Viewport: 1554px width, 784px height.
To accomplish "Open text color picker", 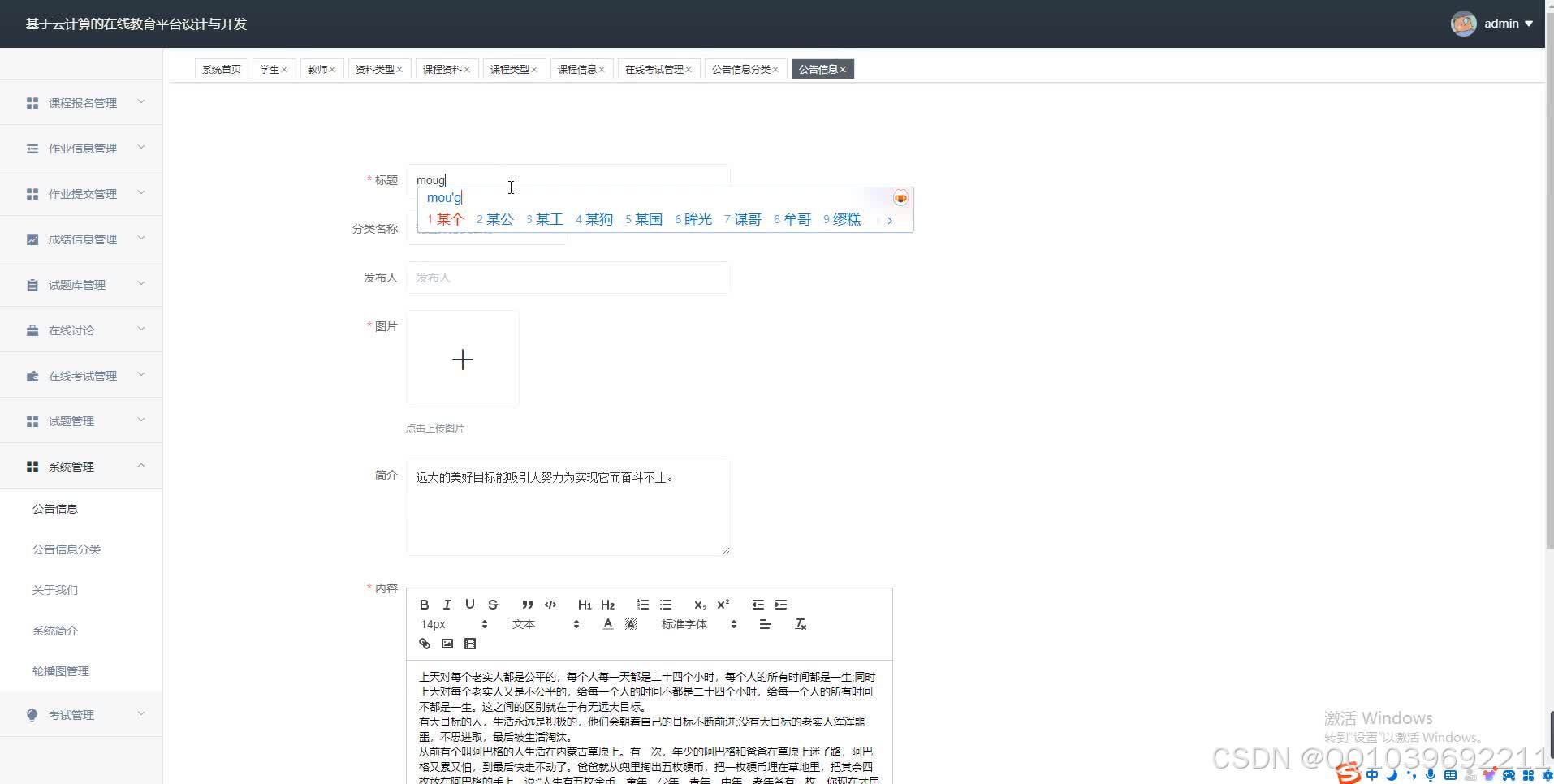I will click(607, 624).
